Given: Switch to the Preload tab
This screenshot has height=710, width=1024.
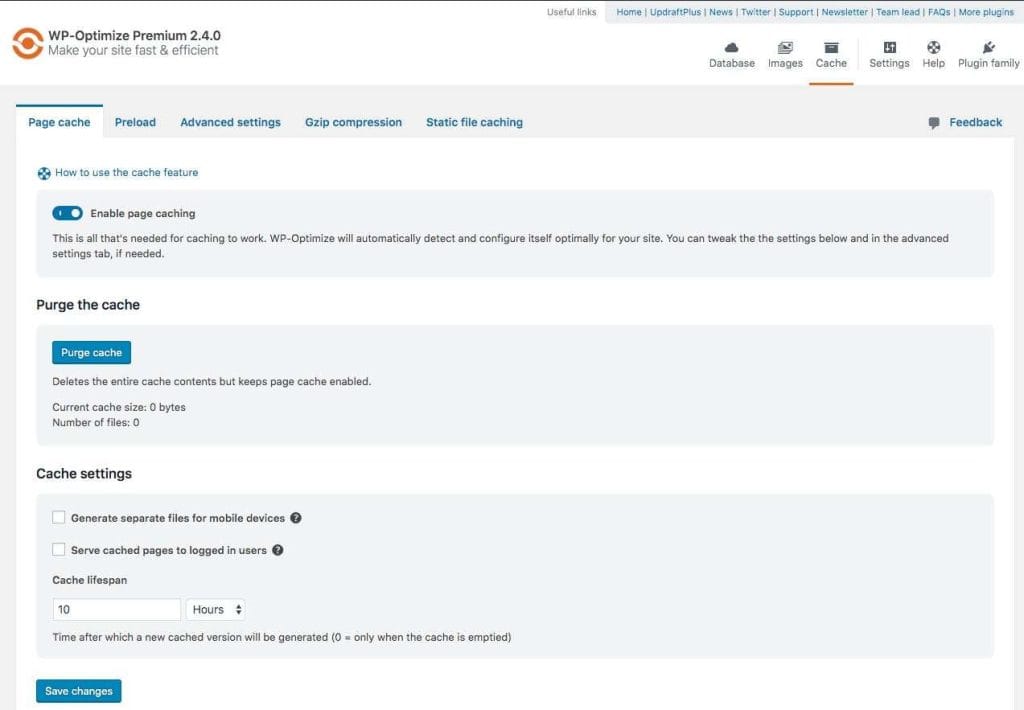Looking at the screenshot, I should pos(135,122).
